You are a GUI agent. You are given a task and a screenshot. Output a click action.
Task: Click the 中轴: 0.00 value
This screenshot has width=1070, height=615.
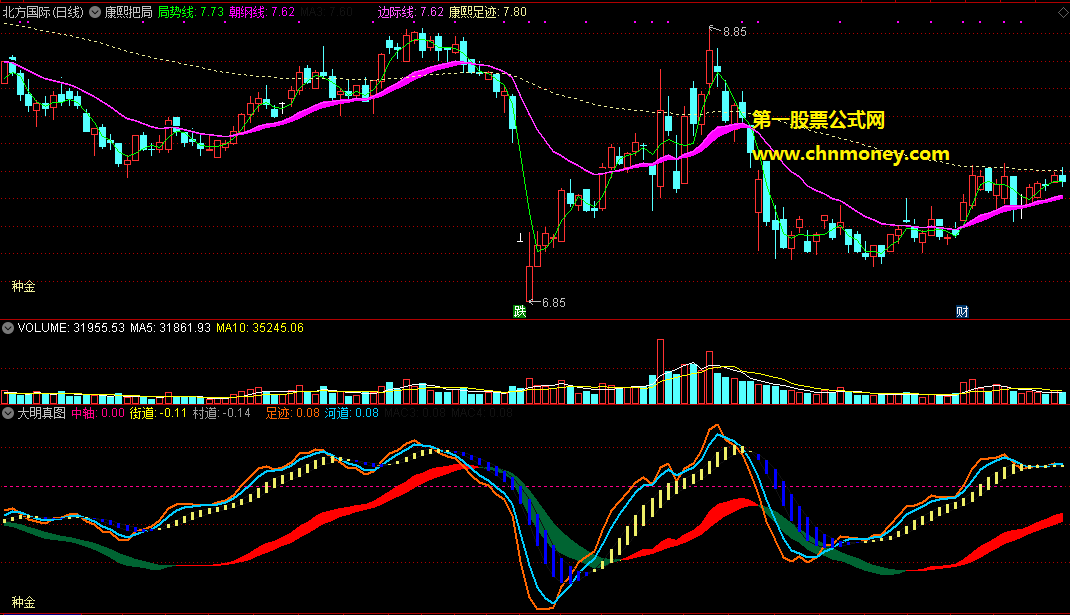pyautogui.click(x=98, y=413)
